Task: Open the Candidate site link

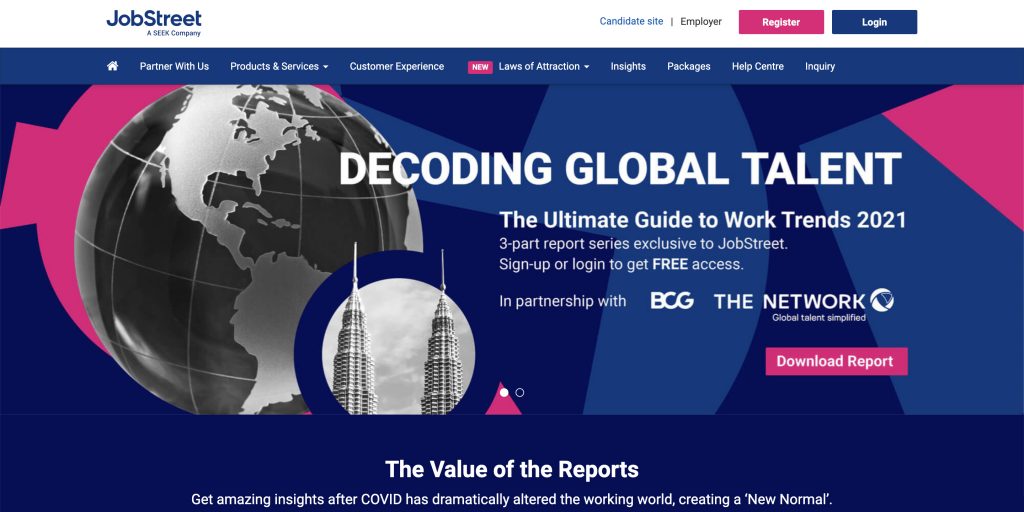Action: coord(631,22)
